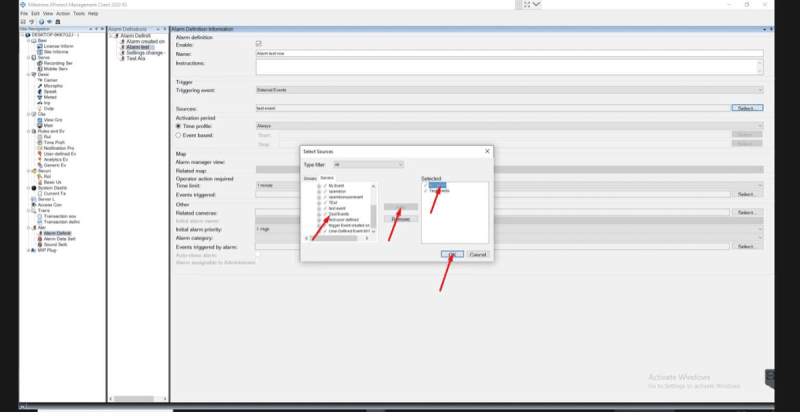Close the Site Navigation panel
The width and height of the screenshot is (800, 412).
(x=102, y=29)
